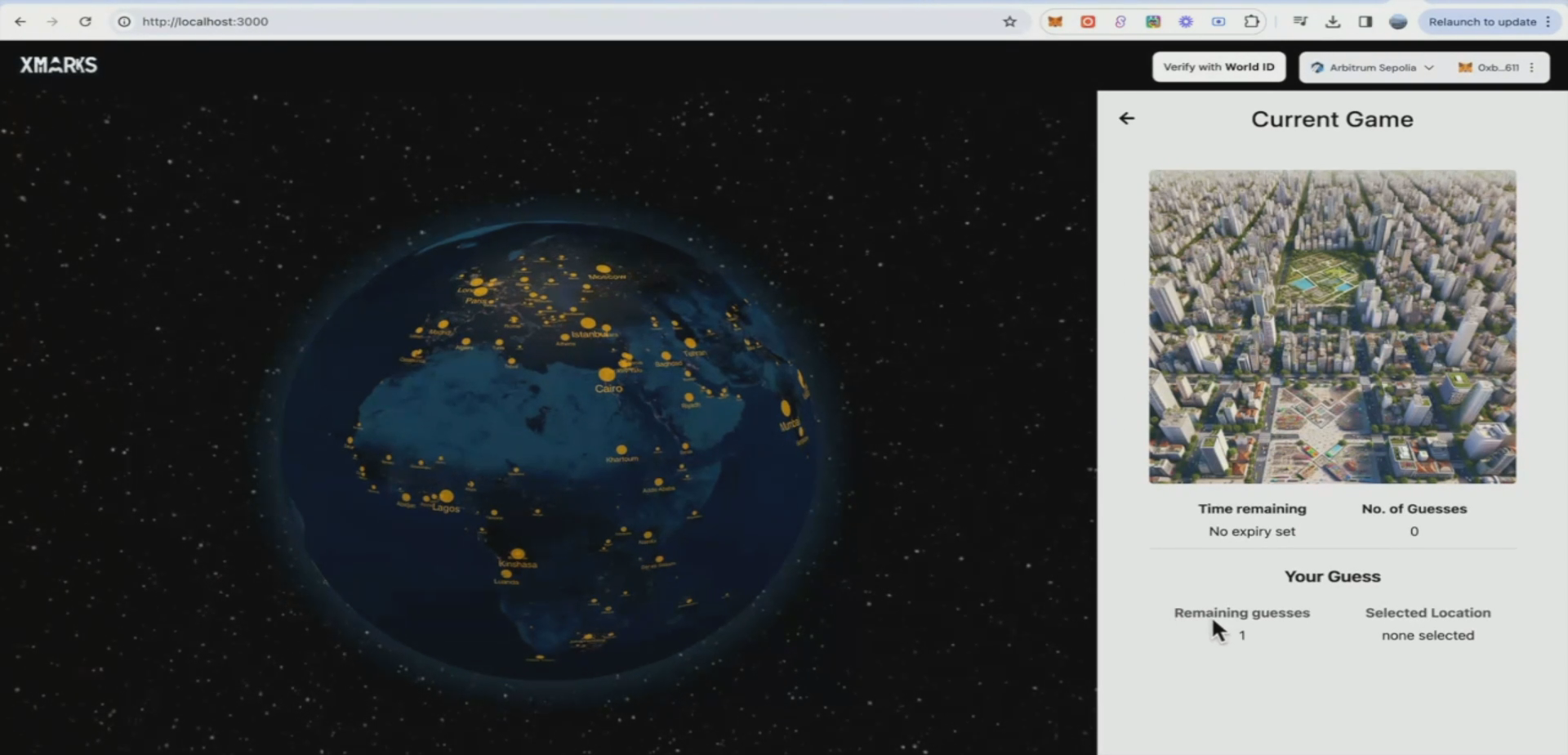Viewport: 1568px width, 755px height.
Task: Select the Khartoum marker on globe
Action: [621, 449]
